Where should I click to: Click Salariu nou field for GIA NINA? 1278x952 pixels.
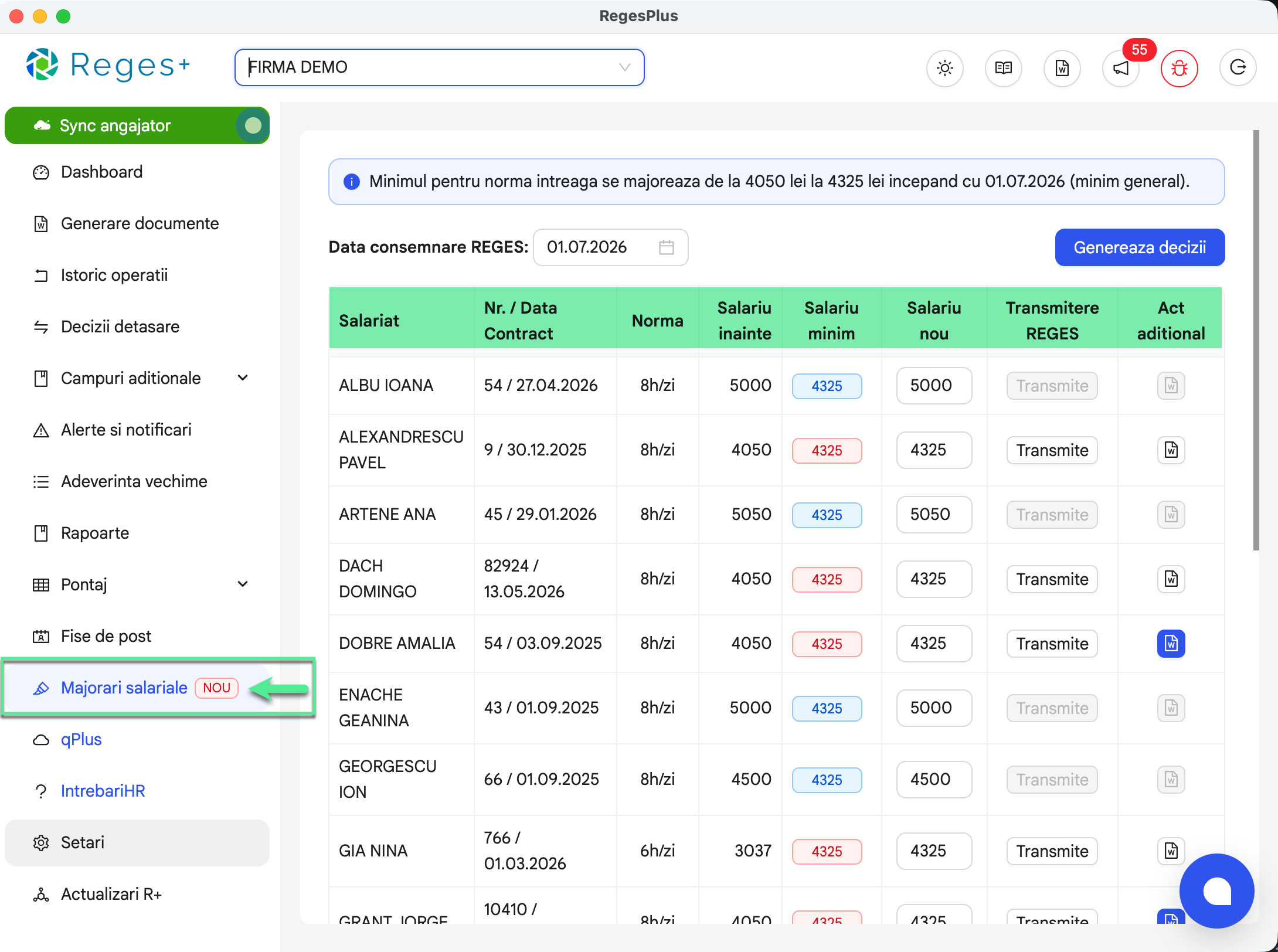933,851
